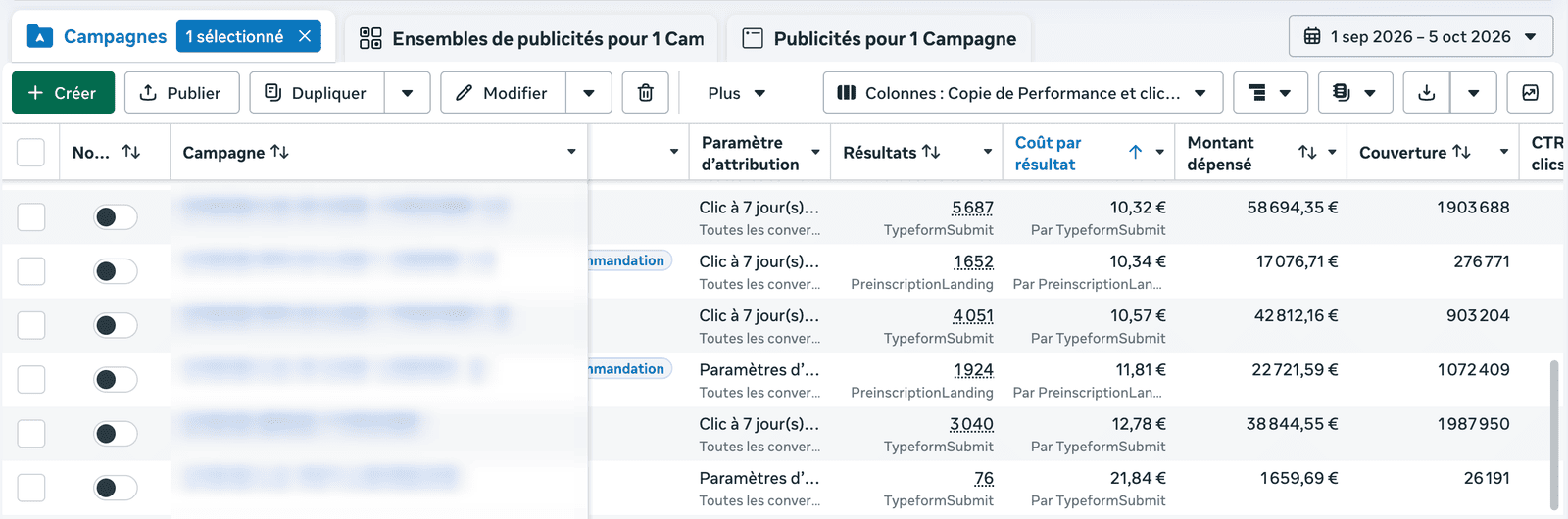Open the Colonnes dropdown caret
Viewport: 1568px width, 519px height.
pyautogui.click(x=1200, y=93)
